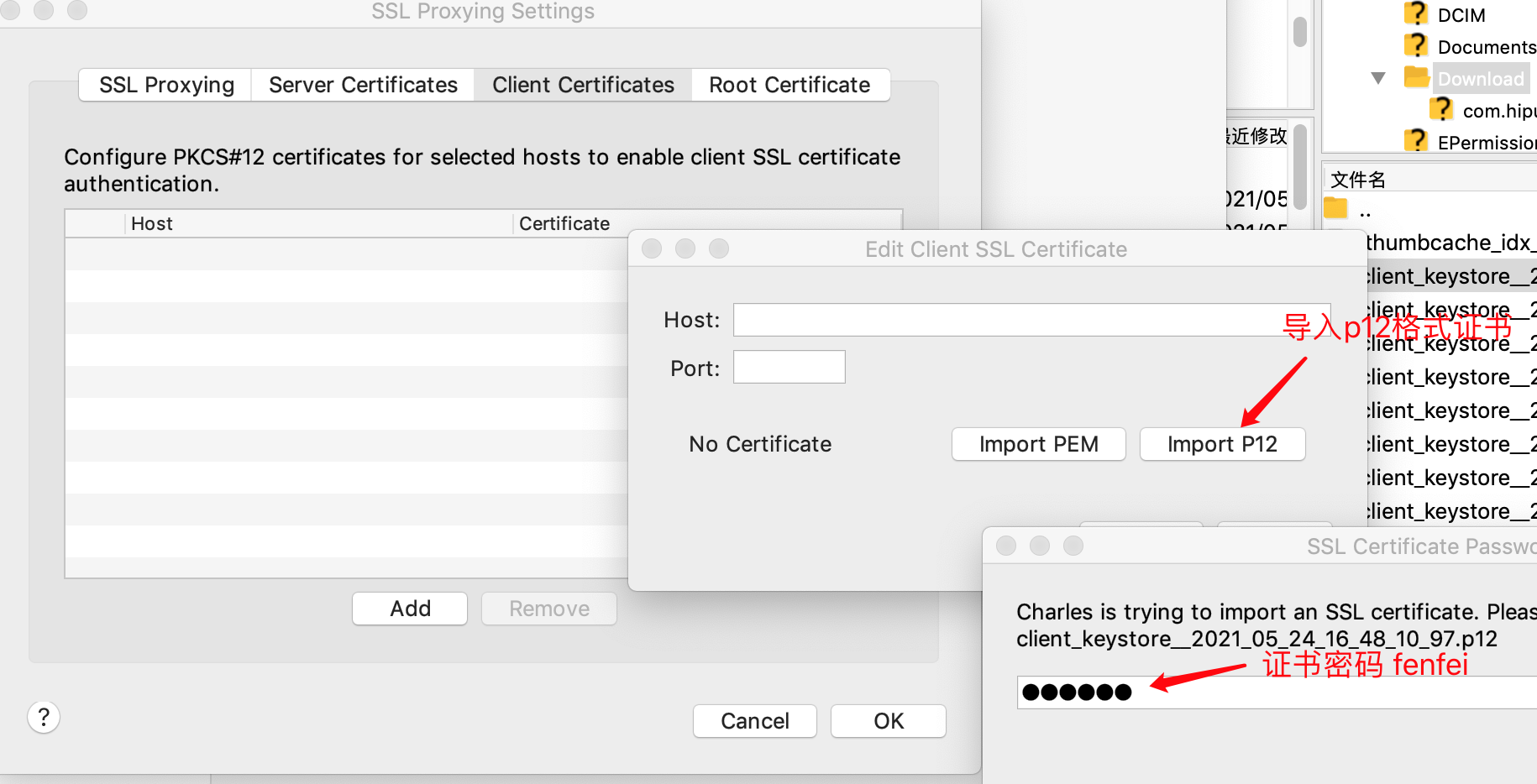Open the parent directory folder icon

pyautogui.click(x=1335, y=208)
